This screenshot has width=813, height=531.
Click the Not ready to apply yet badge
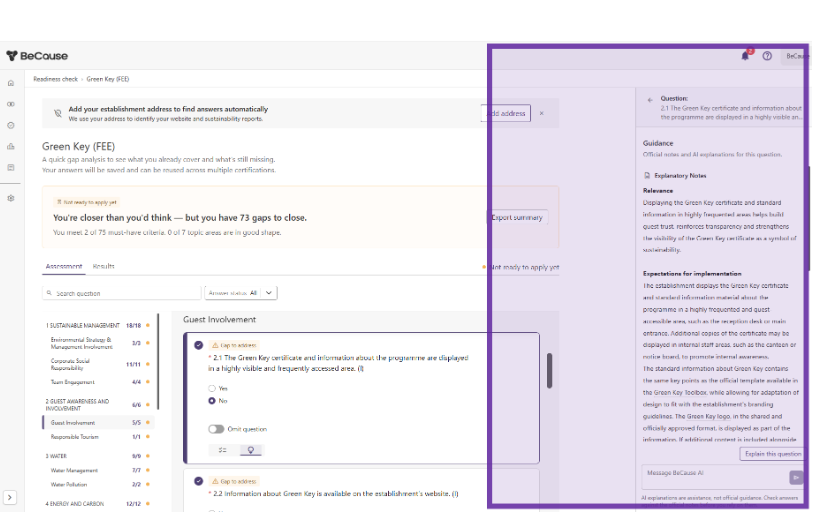point(87,202)
